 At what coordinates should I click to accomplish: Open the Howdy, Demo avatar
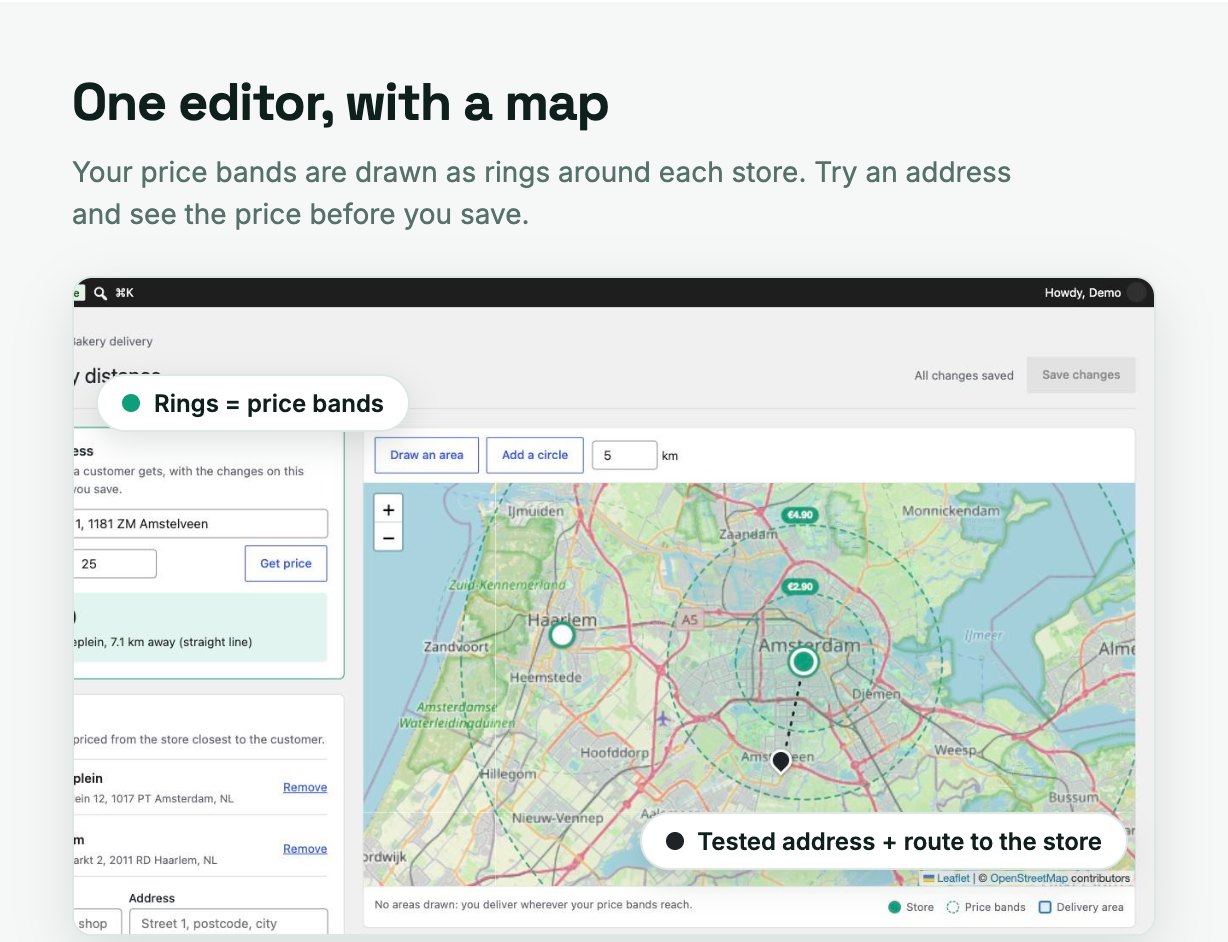1136,293
